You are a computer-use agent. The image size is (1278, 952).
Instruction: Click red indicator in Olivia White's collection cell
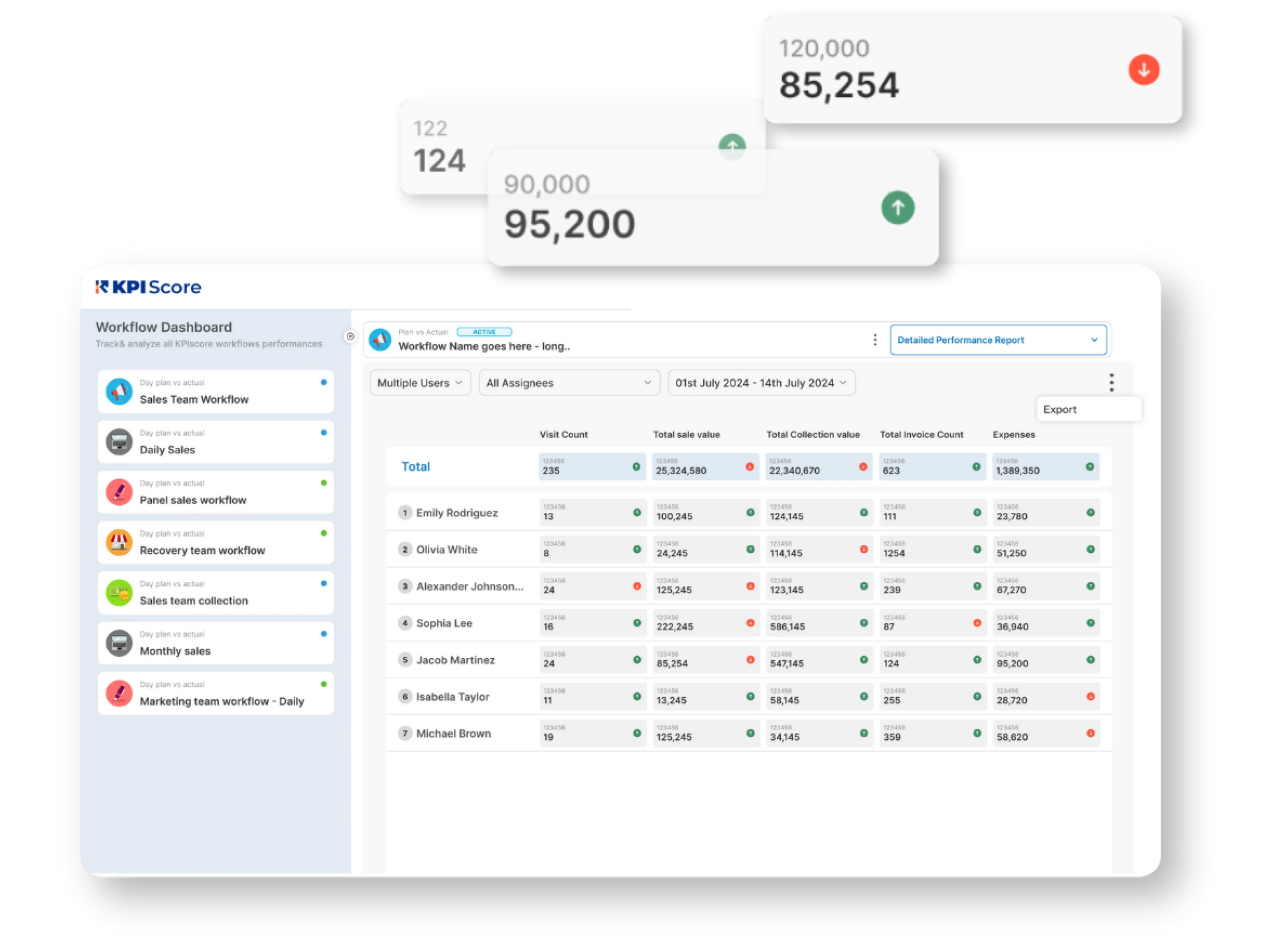pyautogui.click(x=863, y=549)
